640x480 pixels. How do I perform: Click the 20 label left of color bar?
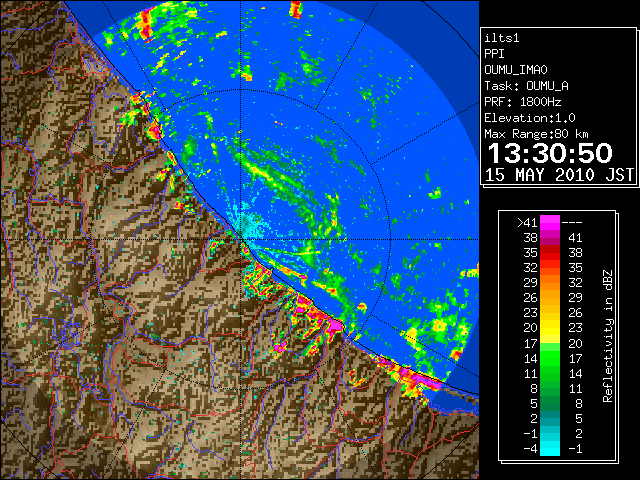click(531, 328)
